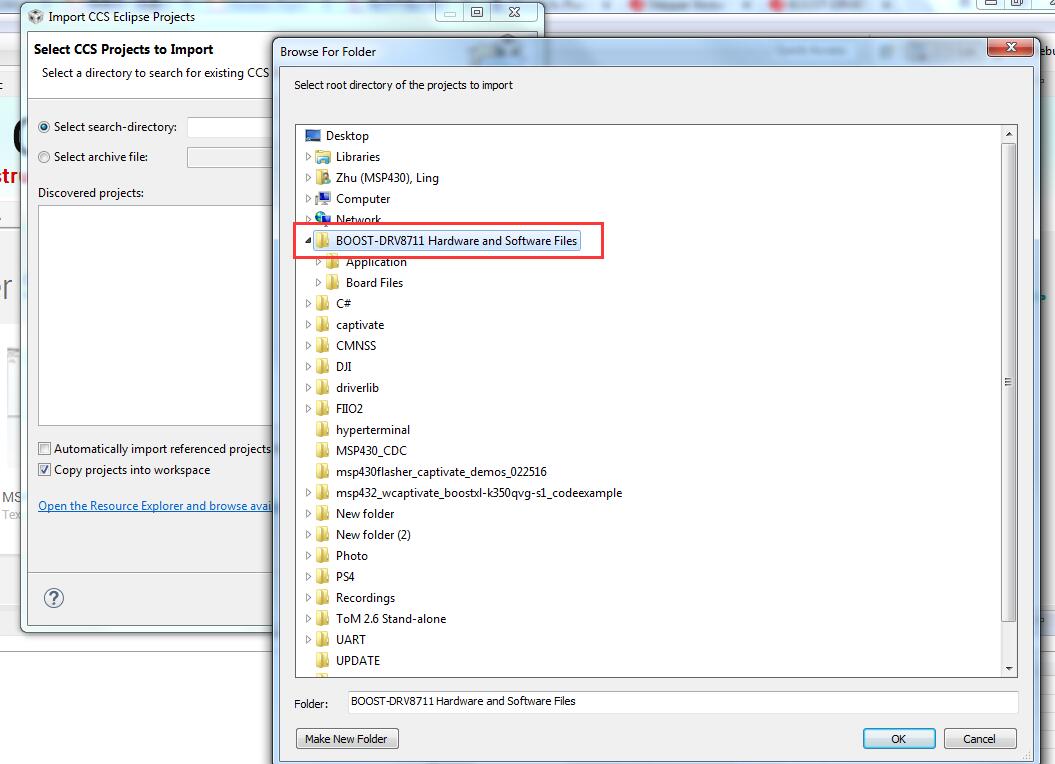Click the Recordings folder icon
The image size is (1055, 764).
[323, 598]
